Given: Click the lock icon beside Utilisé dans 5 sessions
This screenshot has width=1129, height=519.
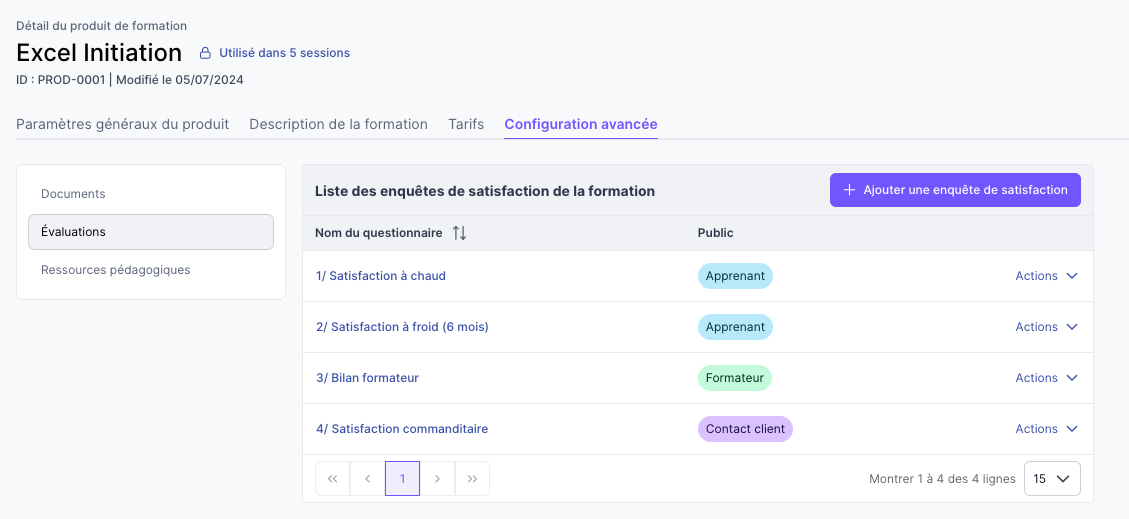Looking at the screenshot, I should (x=205, y=53).
